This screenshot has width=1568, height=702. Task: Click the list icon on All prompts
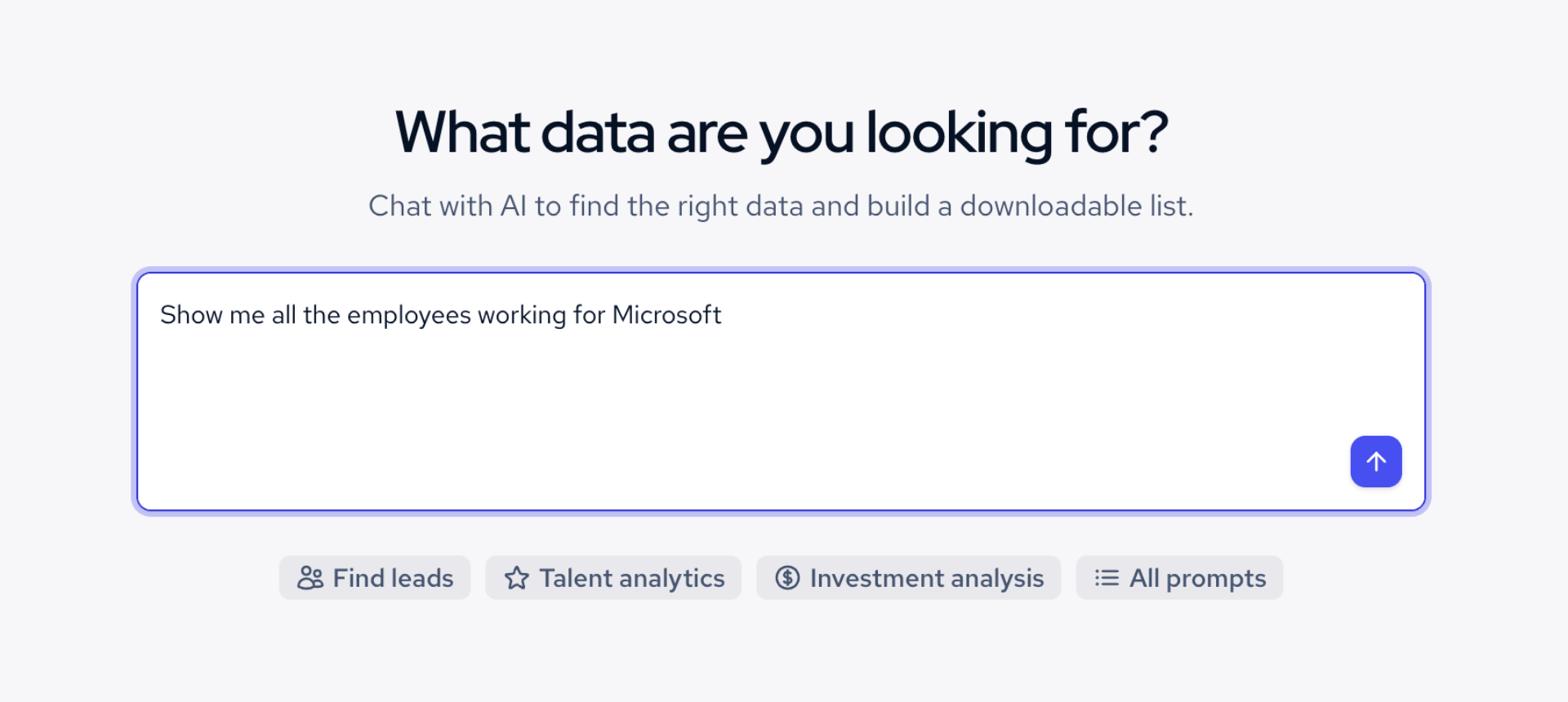coord(1107,578)
